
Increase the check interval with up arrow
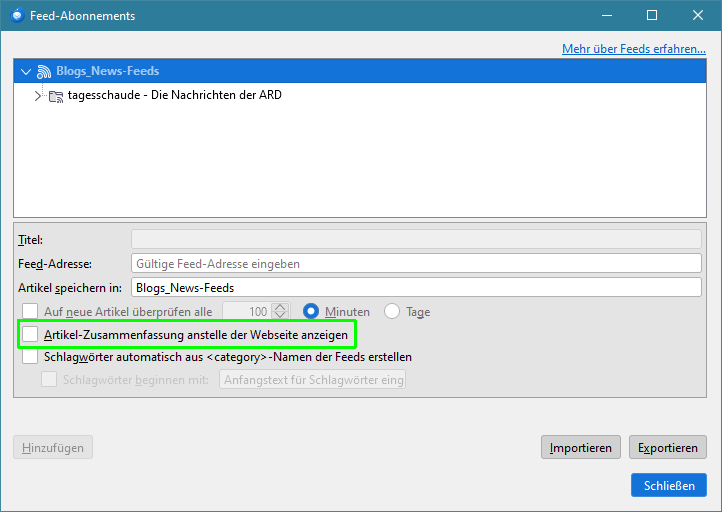coord(280,307)
